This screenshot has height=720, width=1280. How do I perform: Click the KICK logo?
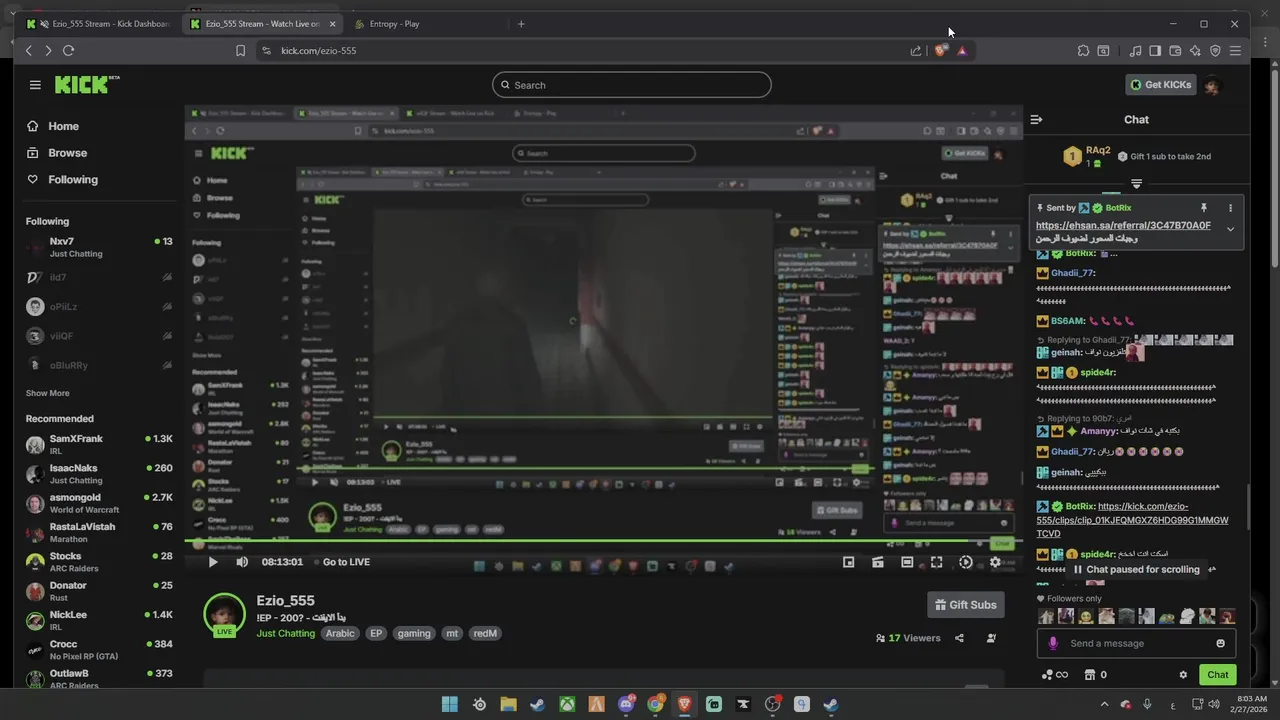(86, 85)
